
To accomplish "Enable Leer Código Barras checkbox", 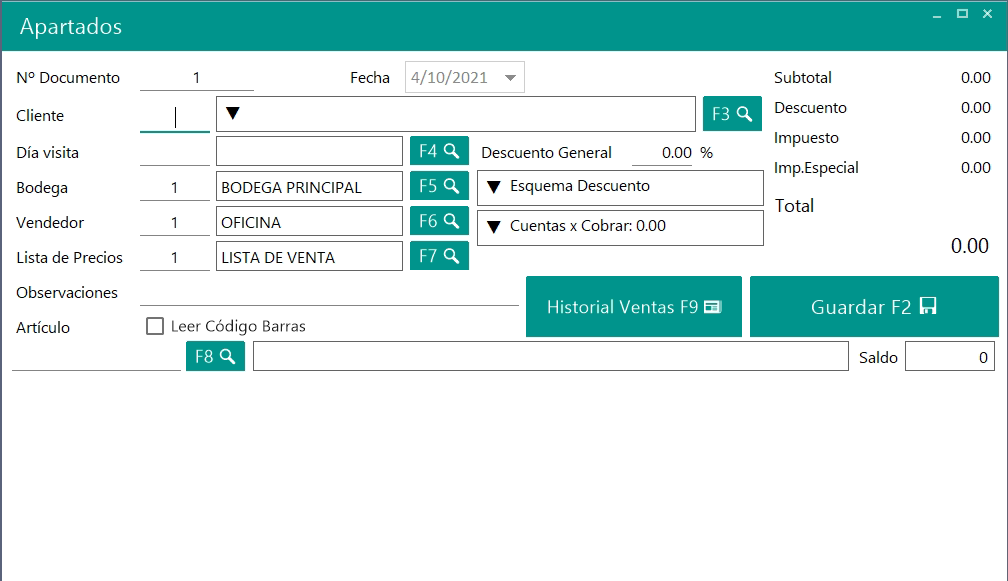I will [x=155, y=326].
